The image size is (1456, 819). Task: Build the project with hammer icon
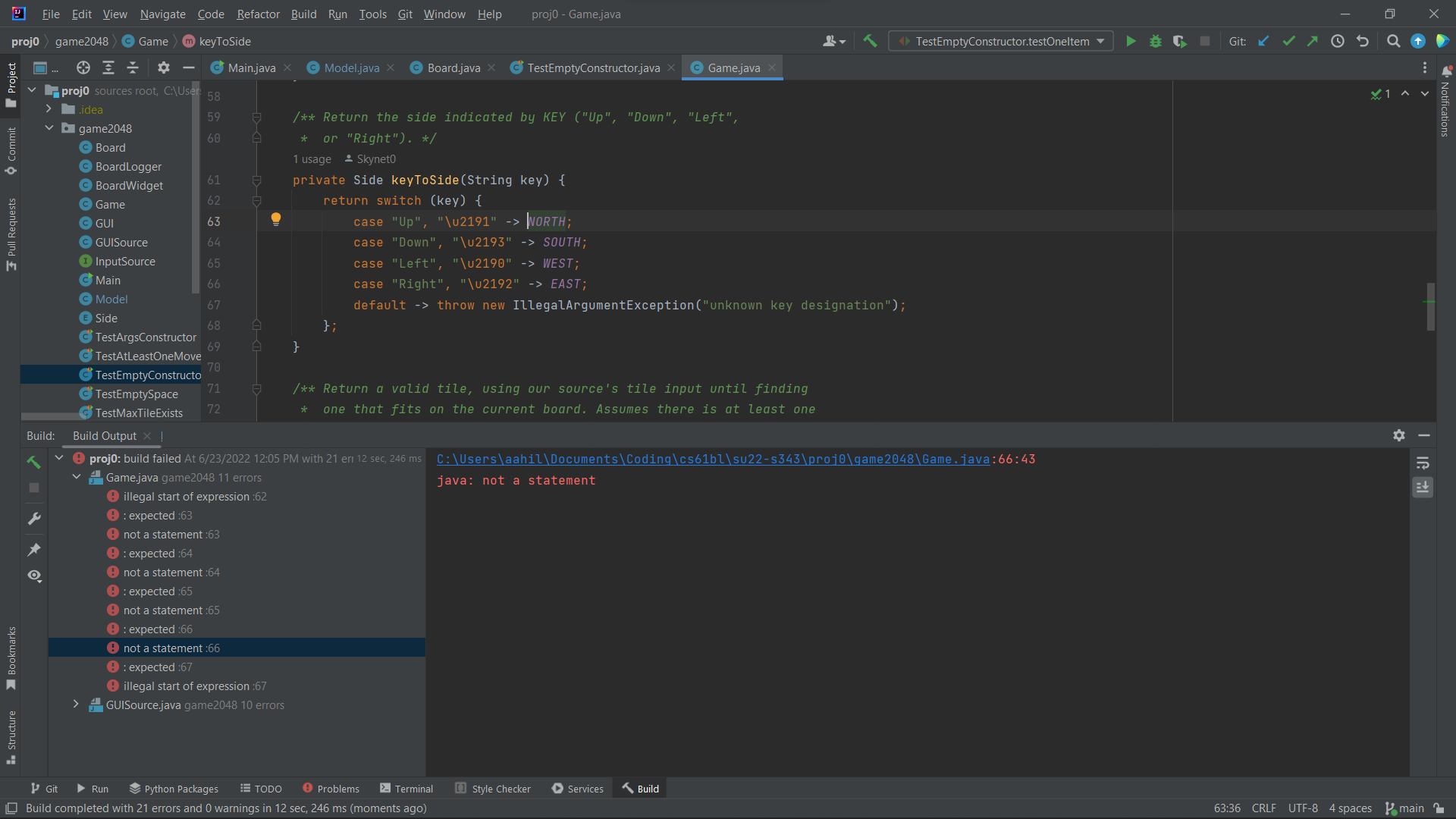pos(870,41)
